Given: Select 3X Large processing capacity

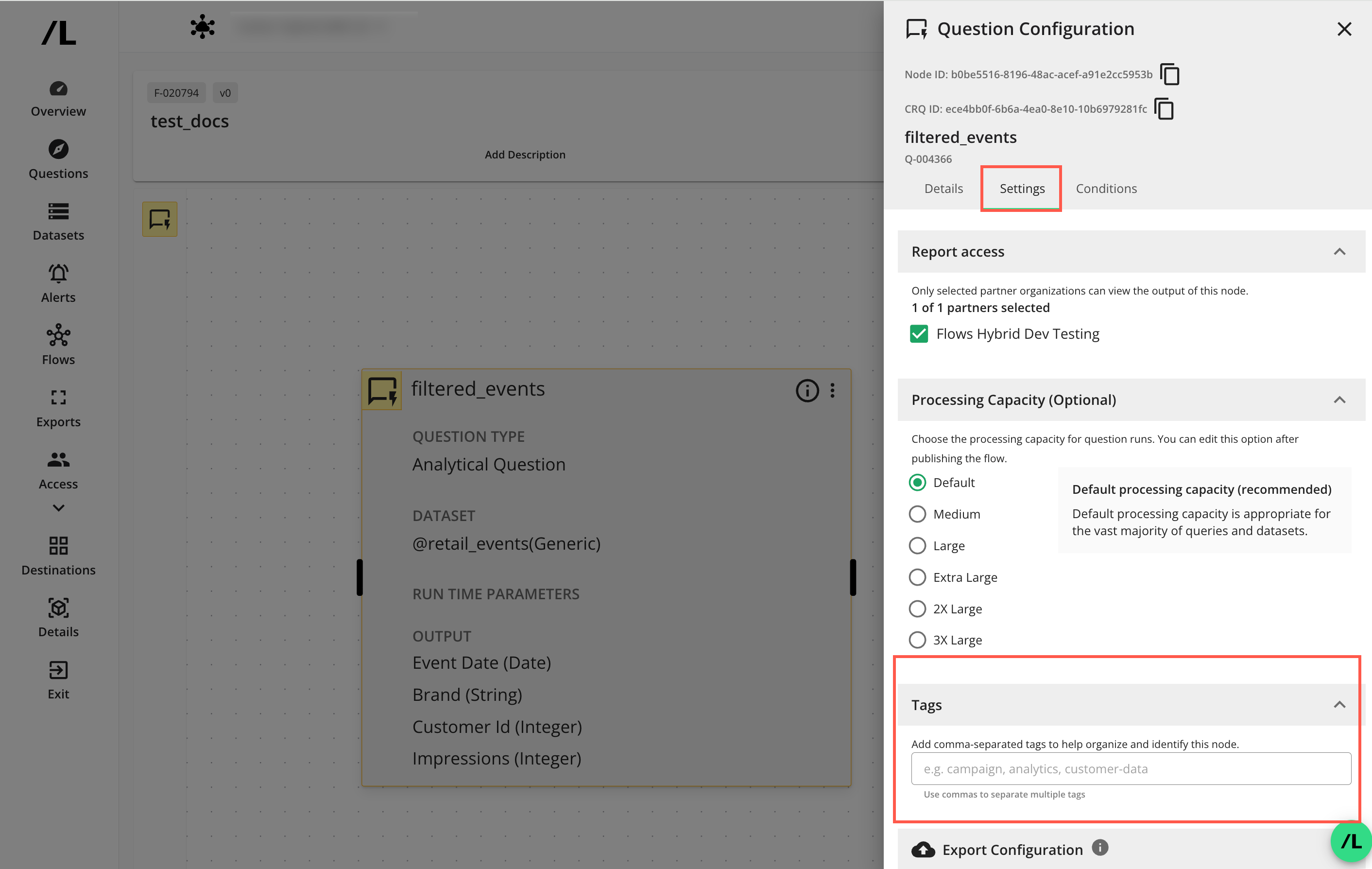Looking at the screenshot, I should pyautogui.click(x=917, y=640).
